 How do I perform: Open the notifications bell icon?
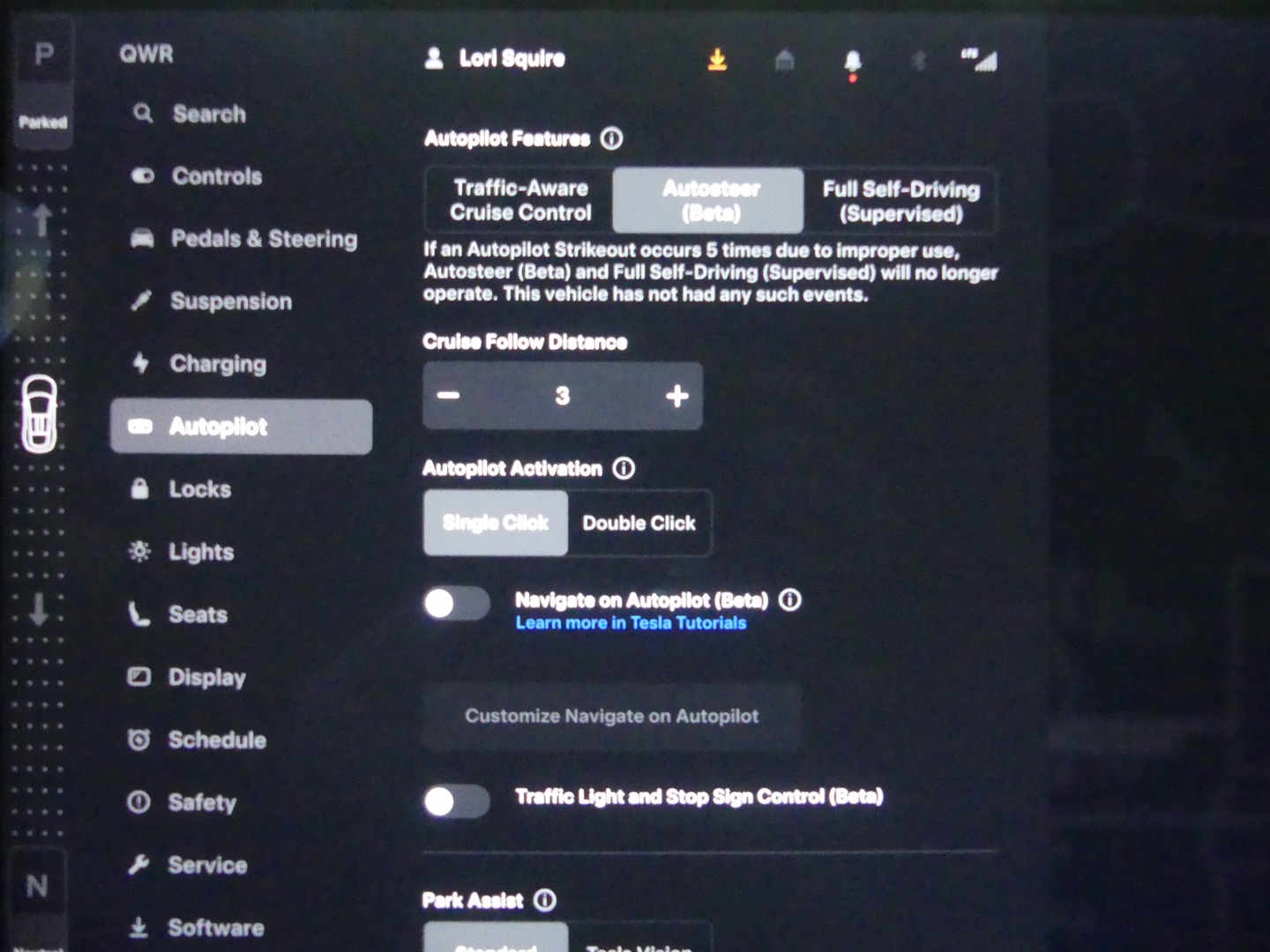pos(852,61)
